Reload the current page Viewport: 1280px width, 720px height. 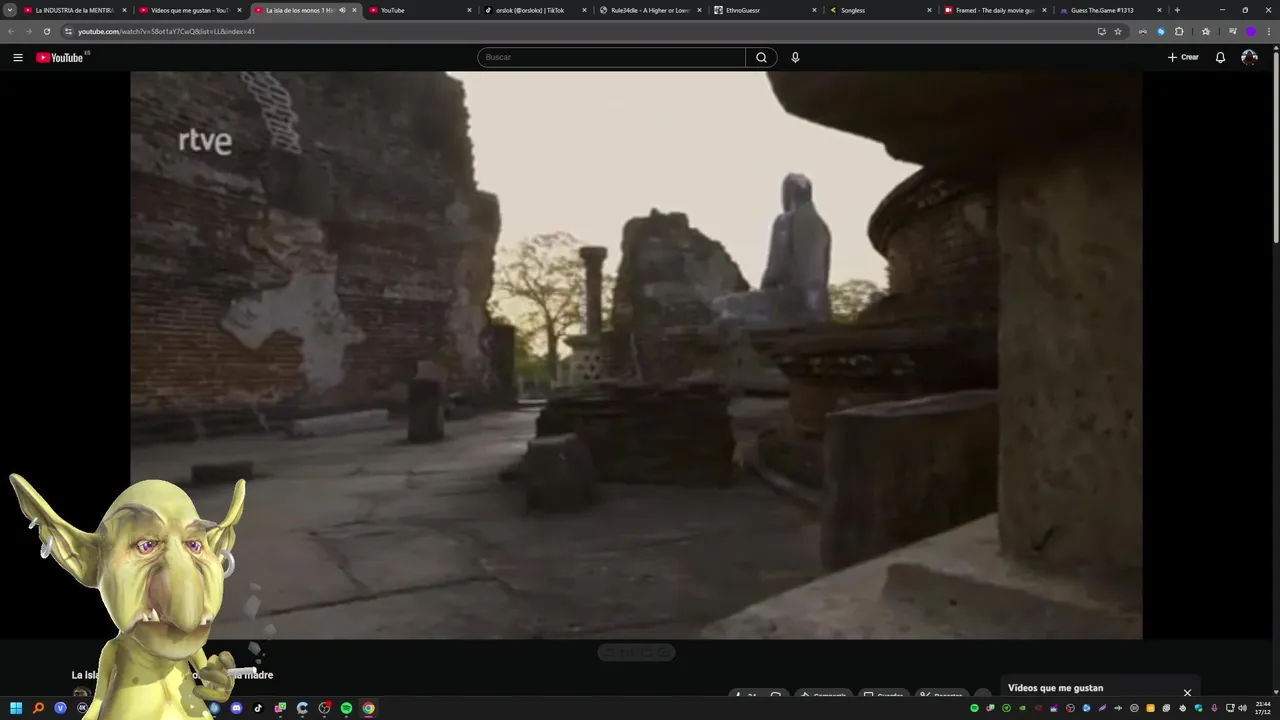pyautogui.click(x=46, y=31)
